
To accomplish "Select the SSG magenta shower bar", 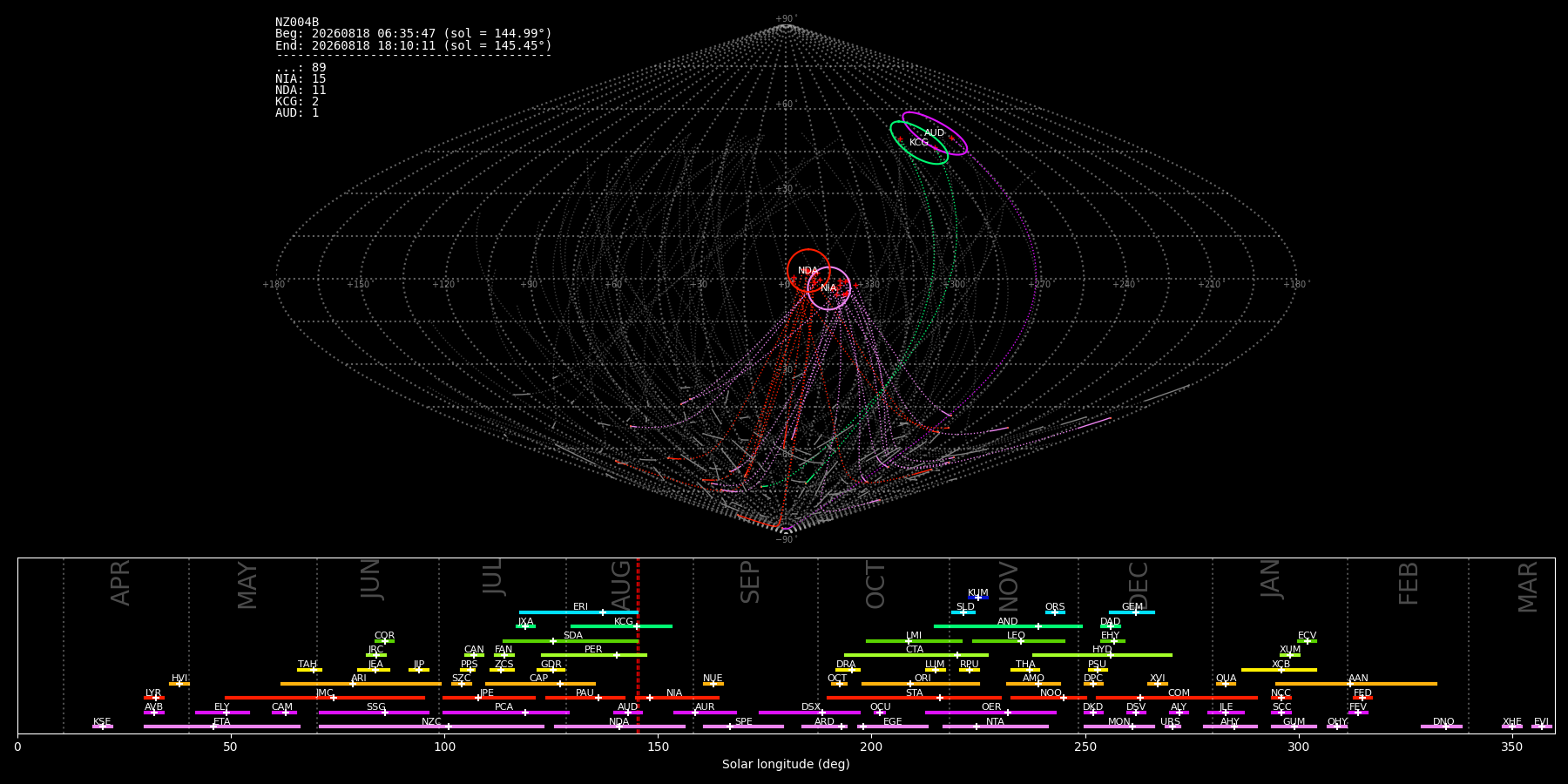I will pyautogui.click(x=374, y=713).
